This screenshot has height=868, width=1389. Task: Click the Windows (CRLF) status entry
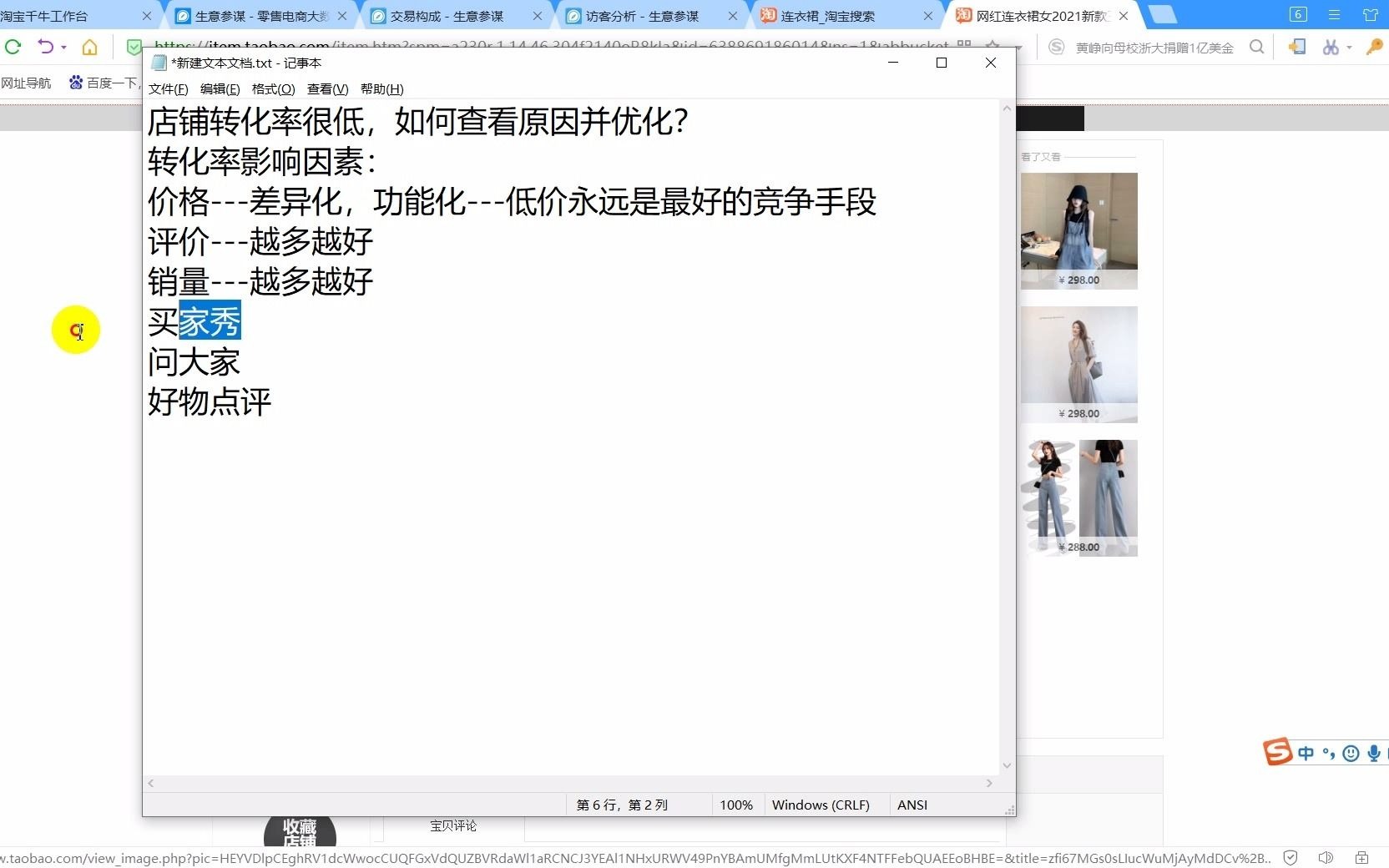pyautogui.click(x=821, y=805)
